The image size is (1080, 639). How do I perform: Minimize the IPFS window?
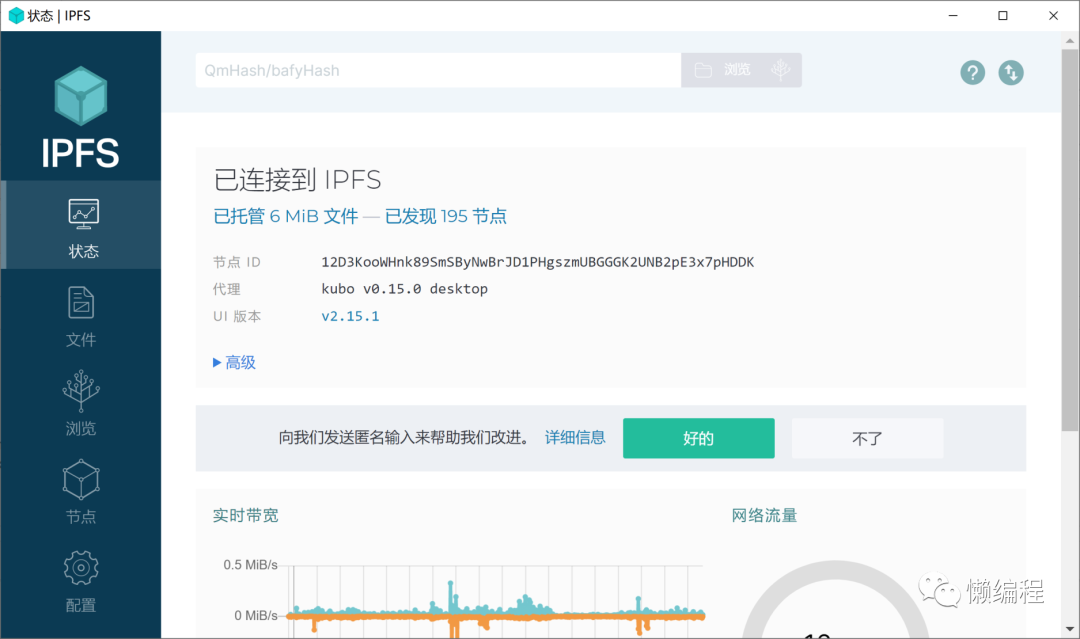click(953, 15)
